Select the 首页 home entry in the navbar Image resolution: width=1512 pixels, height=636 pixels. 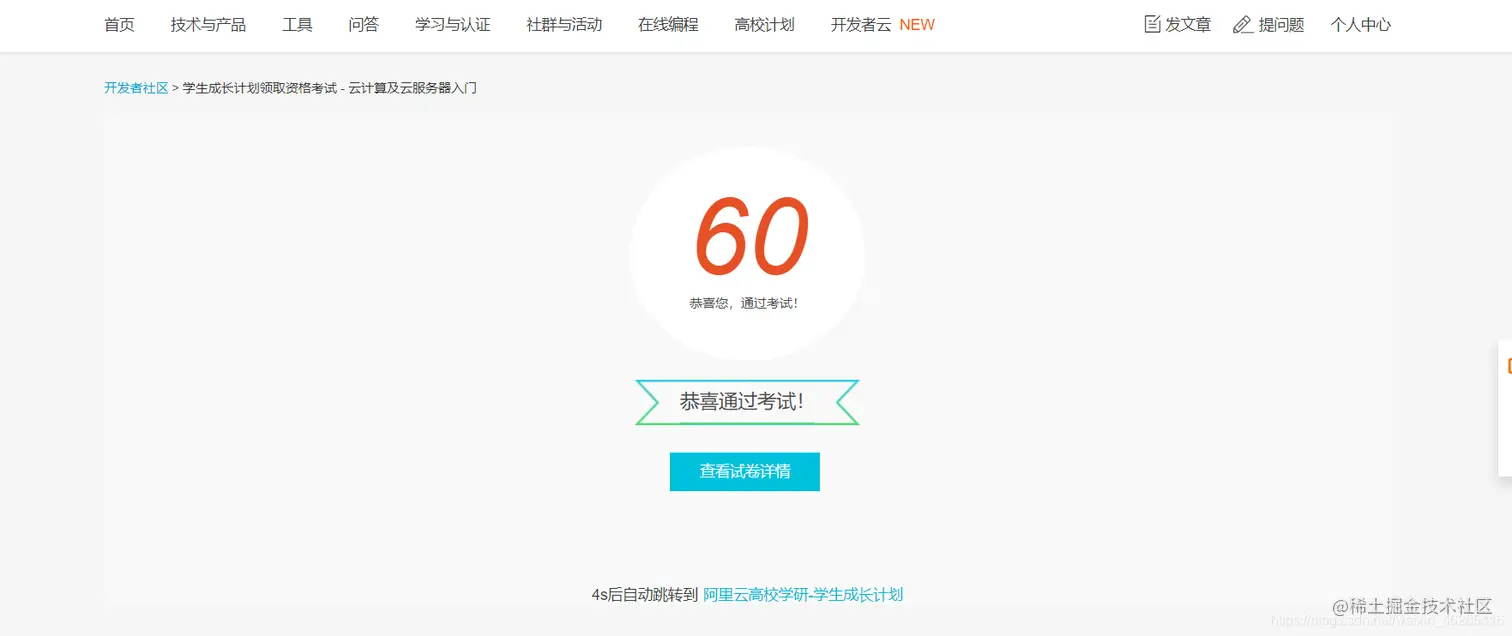119,25
